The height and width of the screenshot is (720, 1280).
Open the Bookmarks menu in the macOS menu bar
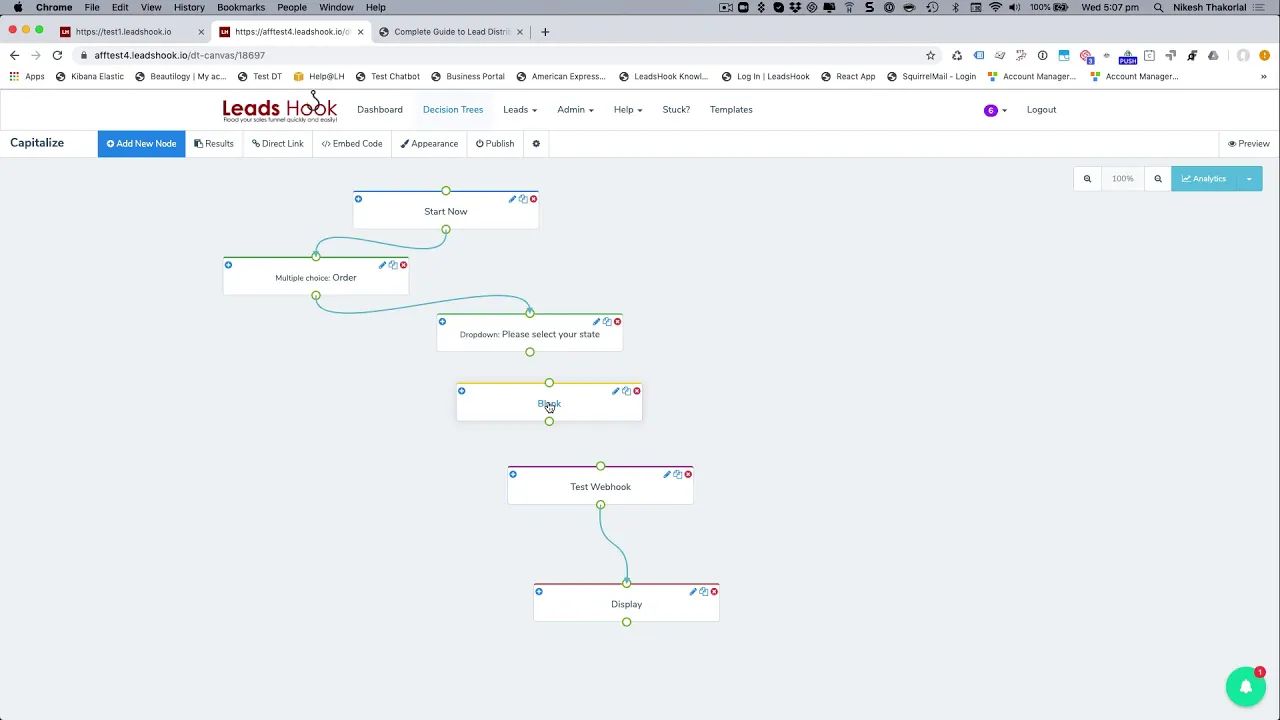[x=241, y=7]
